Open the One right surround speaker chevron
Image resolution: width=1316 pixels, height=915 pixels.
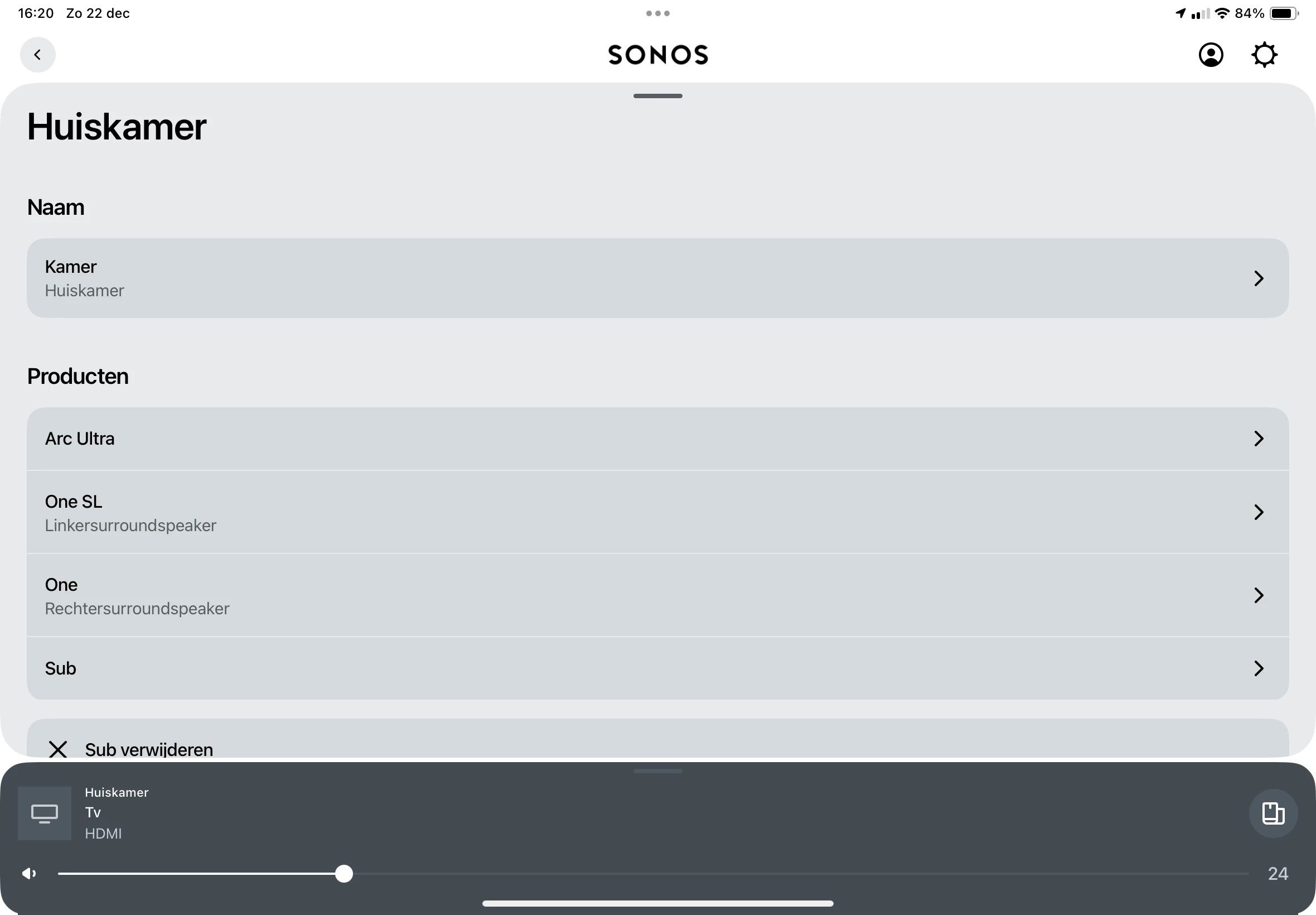pyautogui.click(x=1259, y=595)
